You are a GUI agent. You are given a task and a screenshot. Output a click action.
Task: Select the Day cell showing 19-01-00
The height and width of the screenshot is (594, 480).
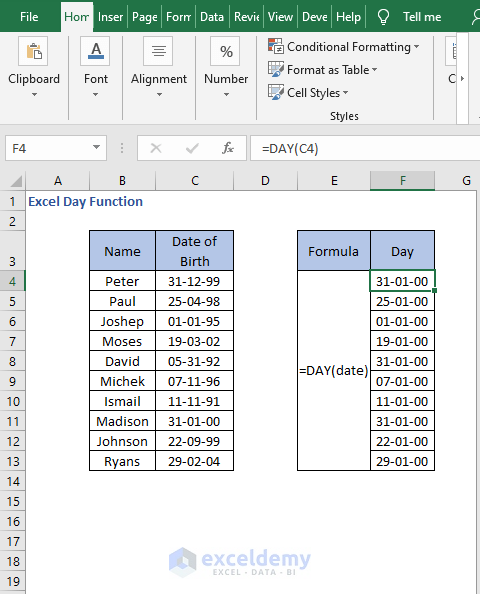click(x=403, y=341)
